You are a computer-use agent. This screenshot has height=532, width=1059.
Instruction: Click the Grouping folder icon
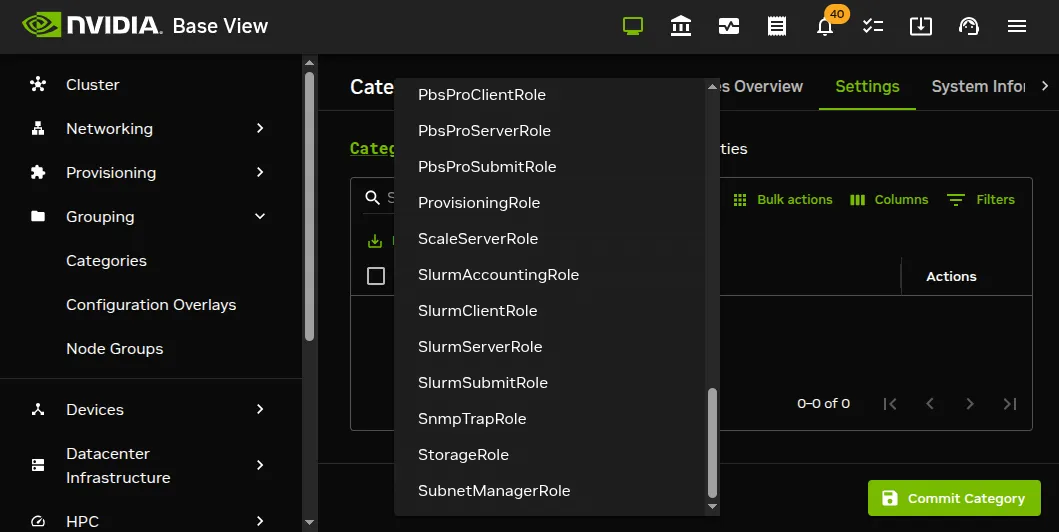(x=38, y=216)
